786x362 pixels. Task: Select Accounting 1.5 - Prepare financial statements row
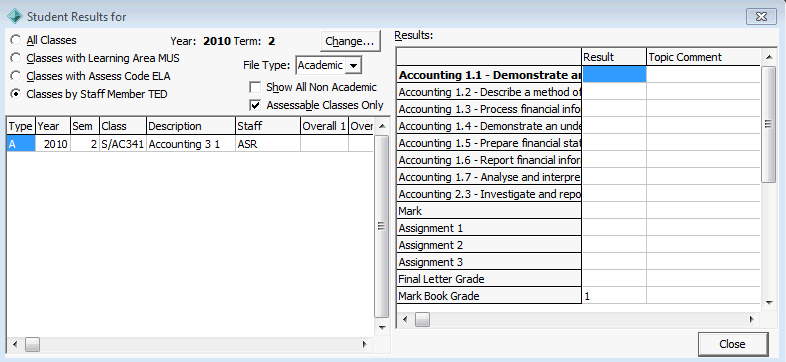(x=489, y=143)
